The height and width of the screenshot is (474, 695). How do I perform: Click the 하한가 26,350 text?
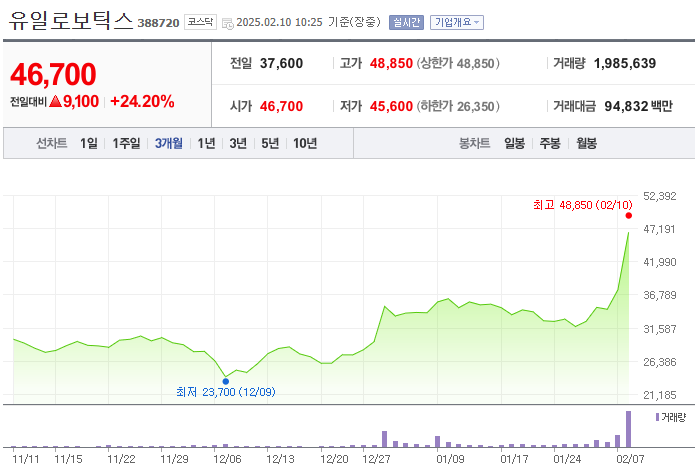tap(458, 106)
